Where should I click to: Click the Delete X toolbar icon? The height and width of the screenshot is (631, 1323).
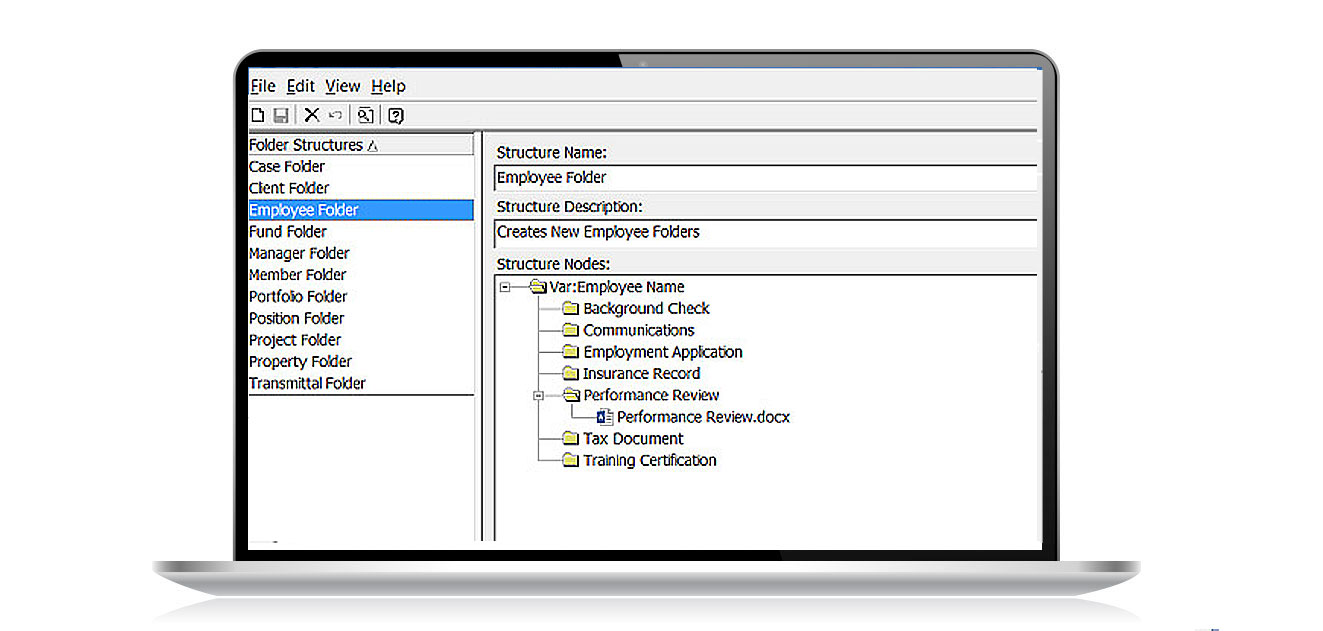click(x=312, y=115)
